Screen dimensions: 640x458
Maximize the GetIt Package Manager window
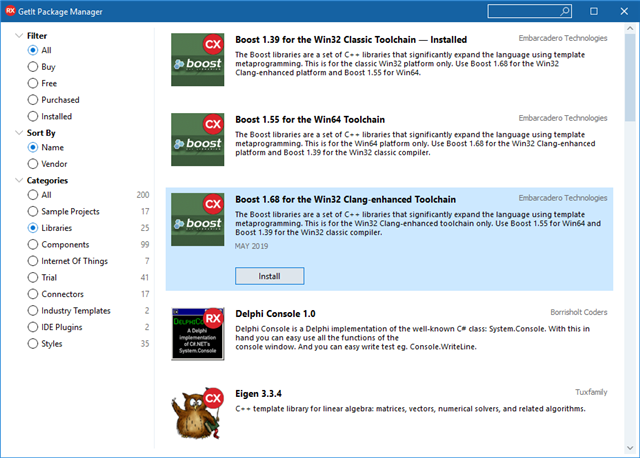(594, 11)
